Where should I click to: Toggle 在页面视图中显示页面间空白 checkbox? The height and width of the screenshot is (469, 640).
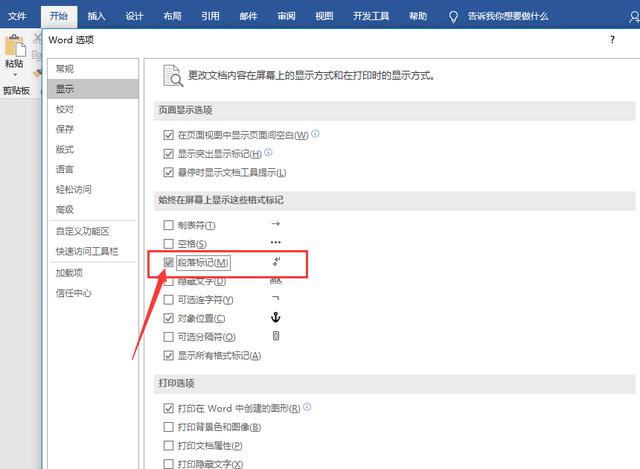(x=168, y=135)
